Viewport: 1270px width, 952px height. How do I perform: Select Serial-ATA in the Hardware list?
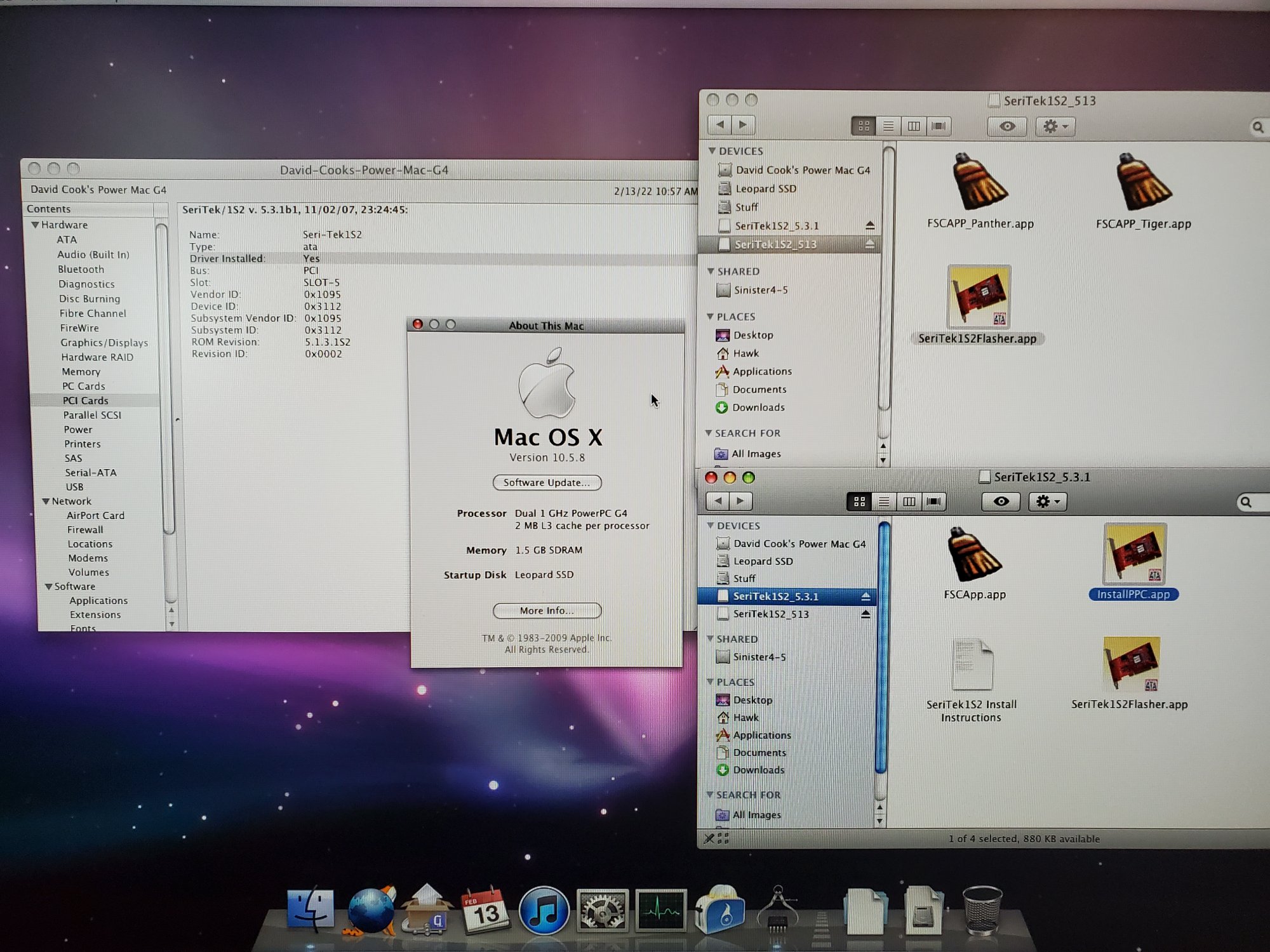click(90, 473)
